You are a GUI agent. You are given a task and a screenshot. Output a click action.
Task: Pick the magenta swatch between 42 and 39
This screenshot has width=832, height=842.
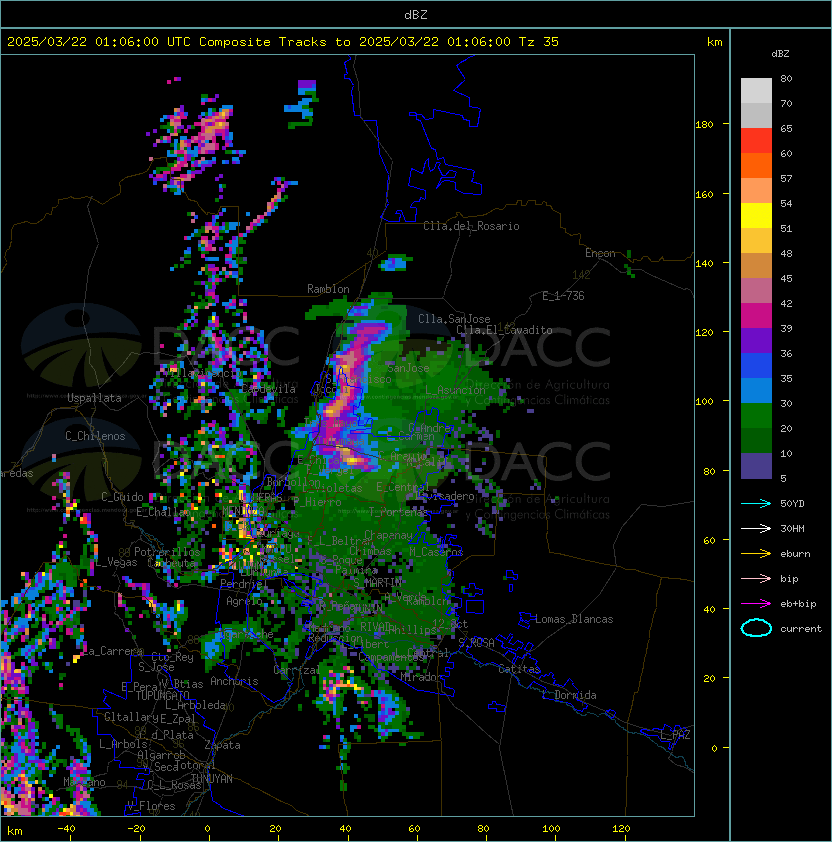[x=756, y=316]
